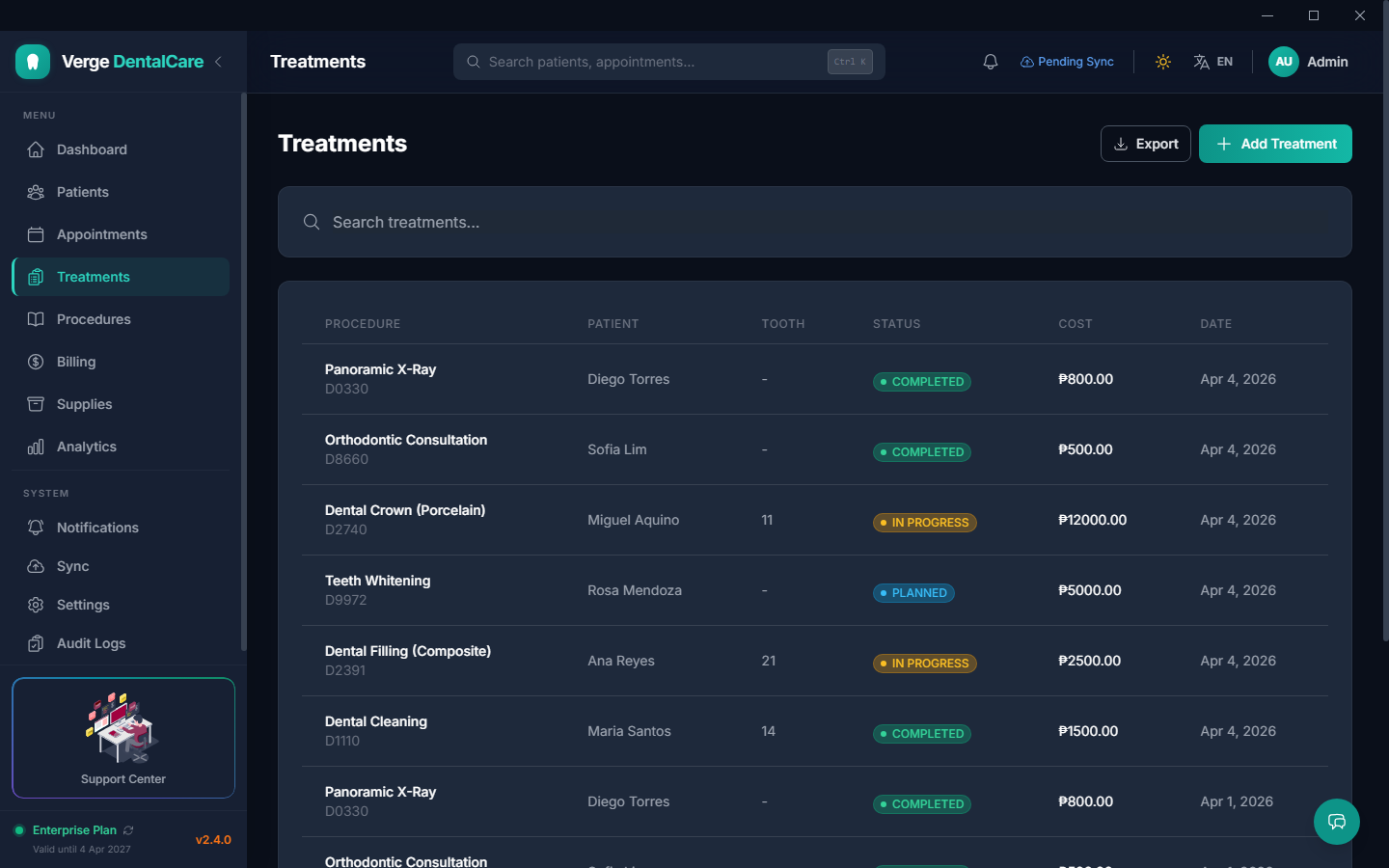Click patient Sofia Lim
Screen dimensions: 1389x868
coord(617,449)
